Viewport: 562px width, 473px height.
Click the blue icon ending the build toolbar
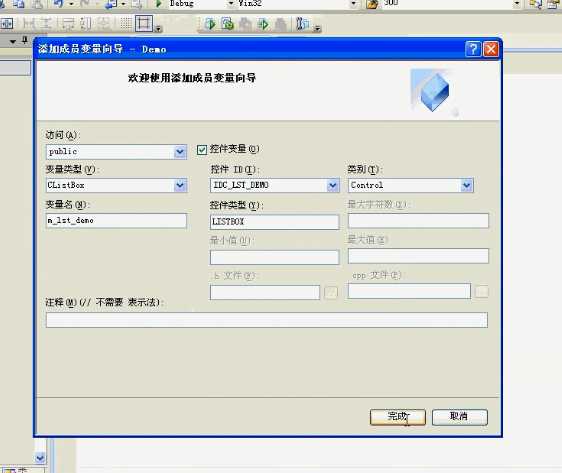pyautogui.click(x=303, y=24)
